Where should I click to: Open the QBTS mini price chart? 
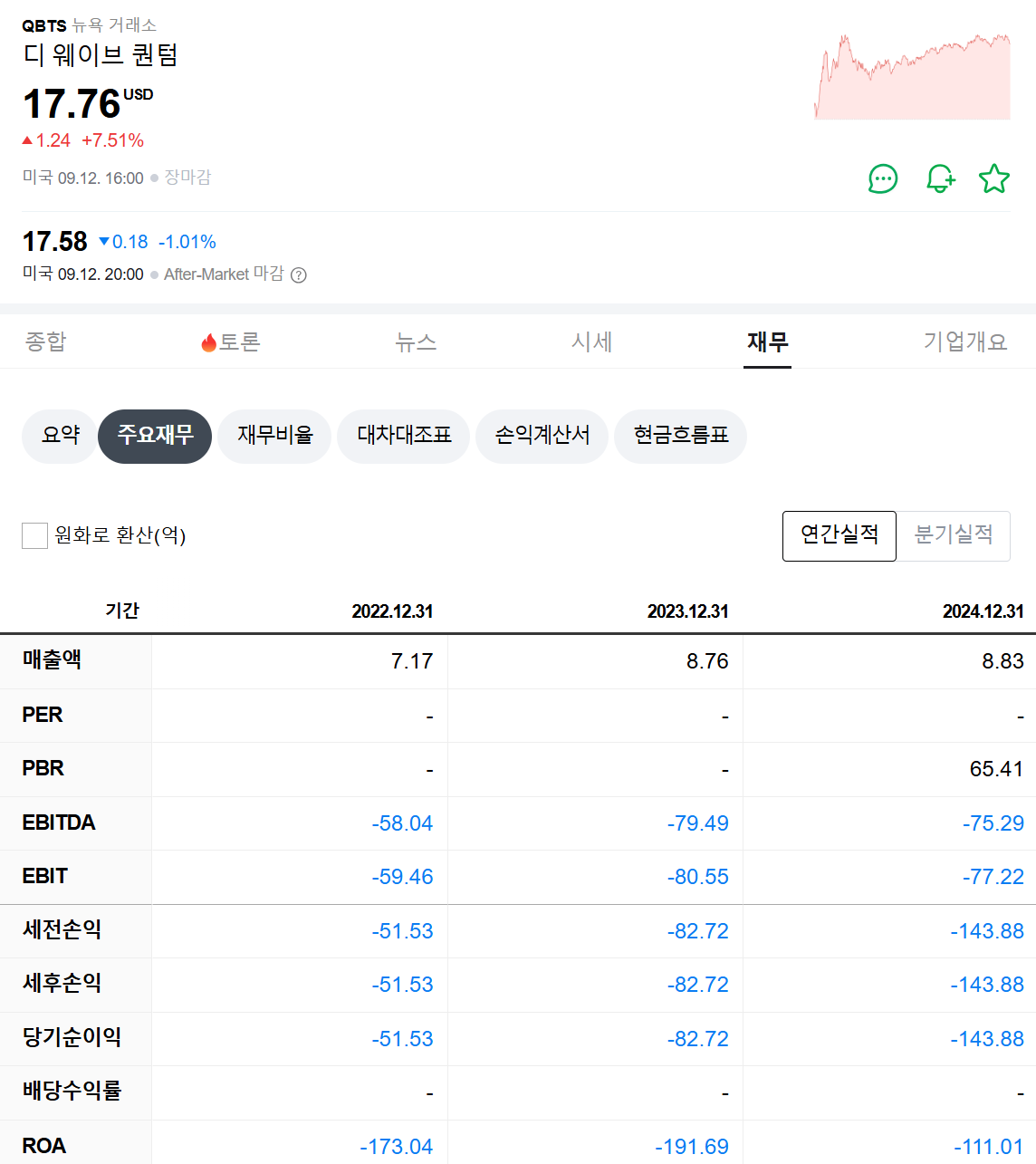click(912, 76)
